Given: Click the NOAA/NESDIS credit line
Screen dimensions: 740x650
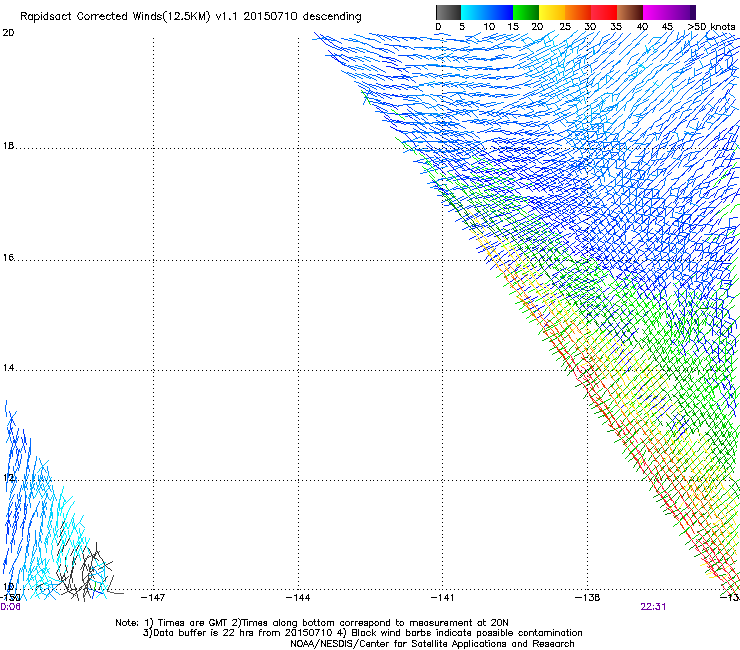Looking at the screenshot, I should click(x=432, y=644).
